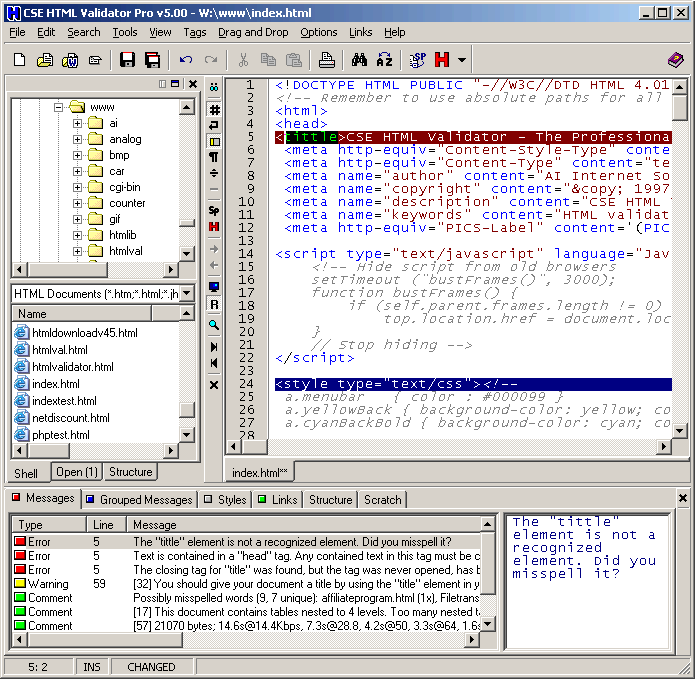The image size is (695, 679).
Task: Click the Line column header in messages
Action: 106,525
